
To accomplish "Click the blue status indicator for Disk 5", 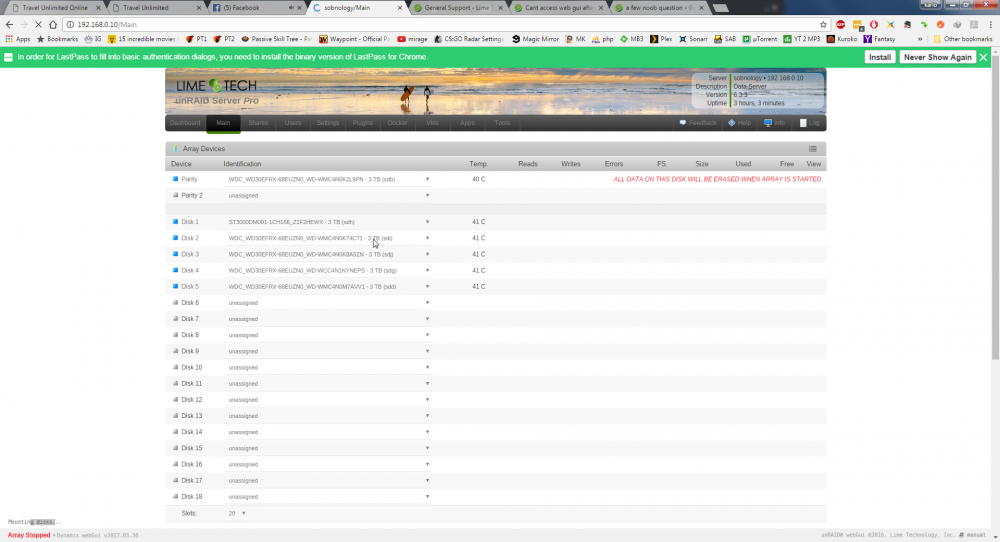I will tap(175, 286).
